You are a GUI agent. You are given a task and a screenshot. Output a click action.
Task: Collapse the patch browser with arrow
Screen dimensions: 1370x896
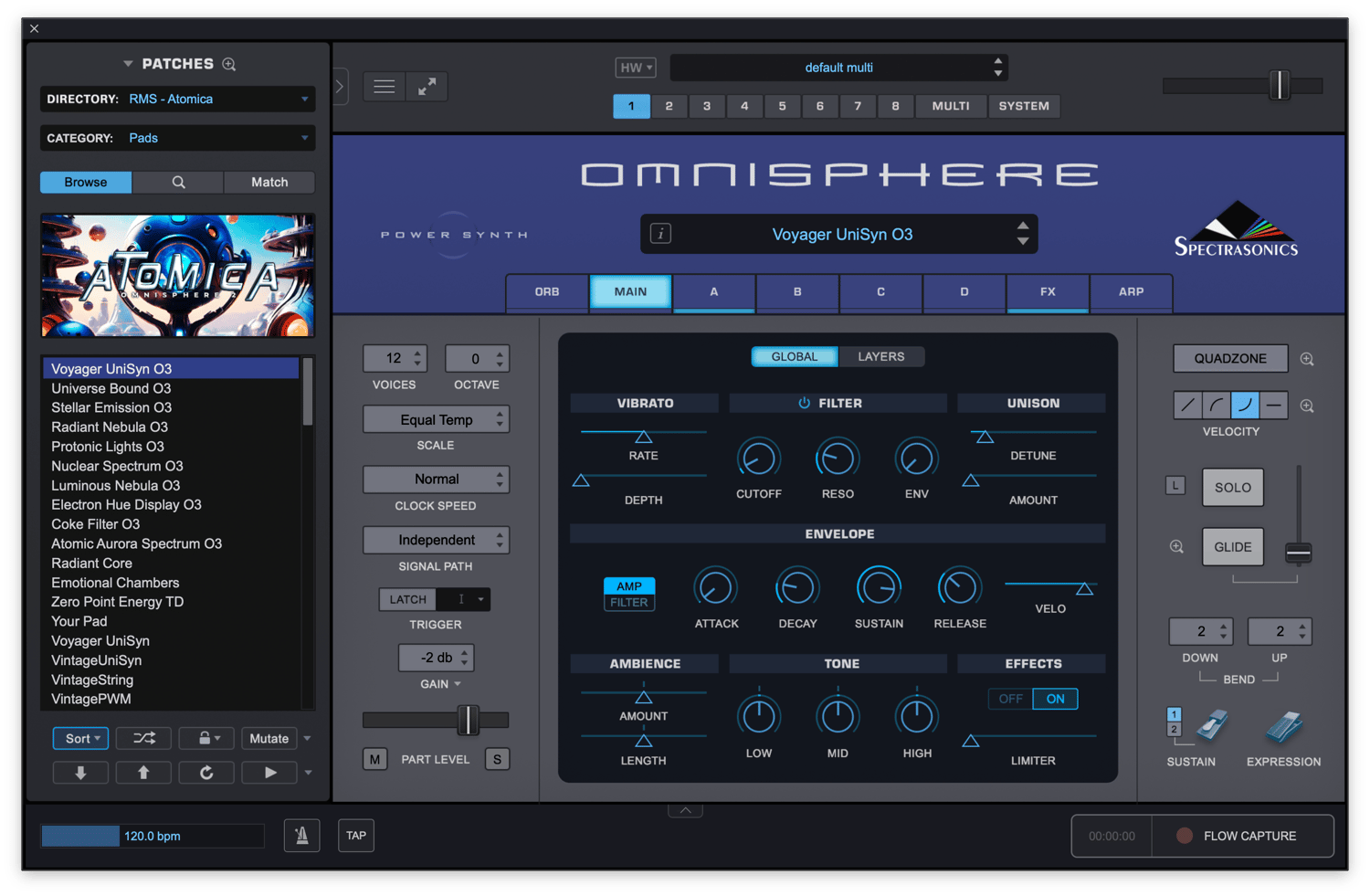point(340,87)
